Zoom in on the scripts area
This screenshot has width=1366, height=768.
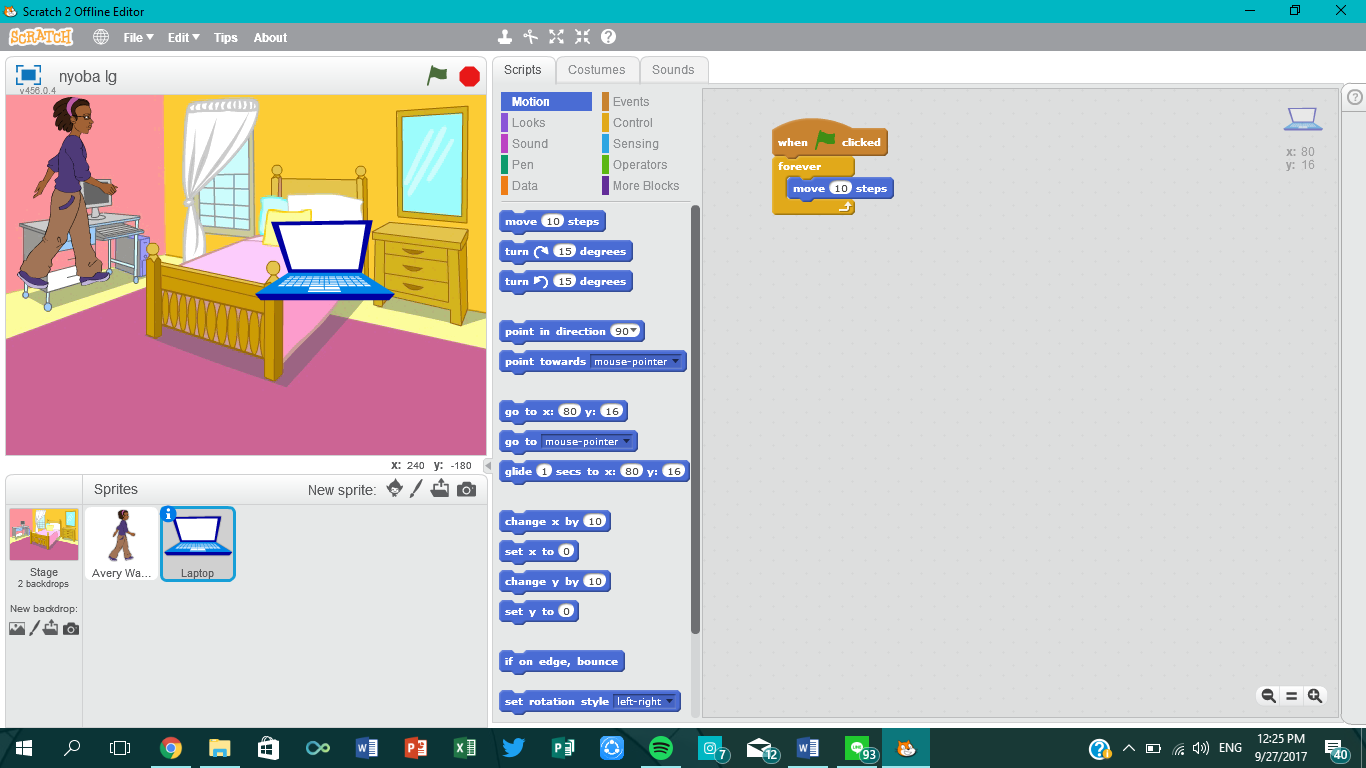pyautogui.click(x=1315, y=695)
